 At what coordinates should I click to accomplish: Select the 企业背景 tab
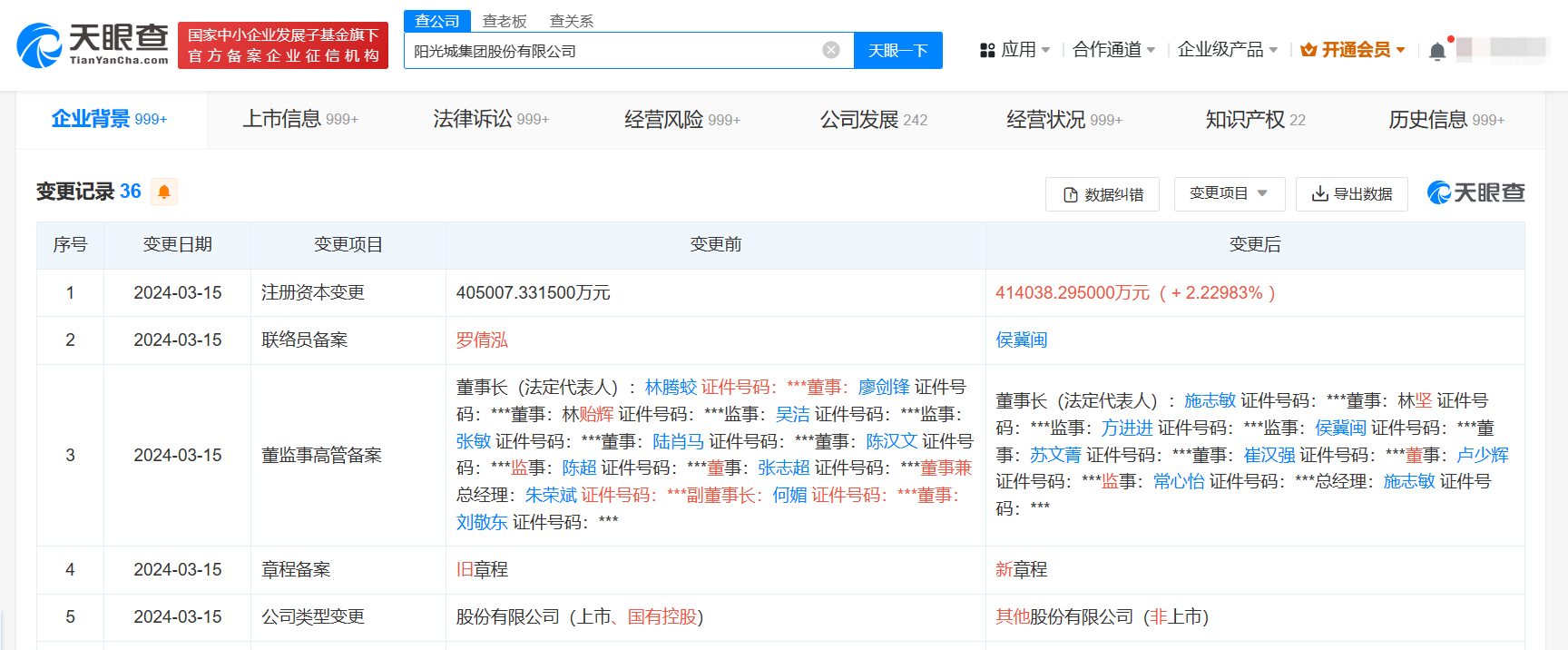pos(110,119)
